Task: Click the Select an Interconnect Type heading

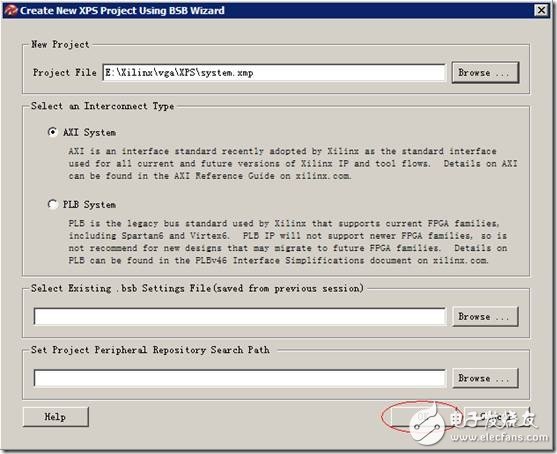Action: pos(102,106)
